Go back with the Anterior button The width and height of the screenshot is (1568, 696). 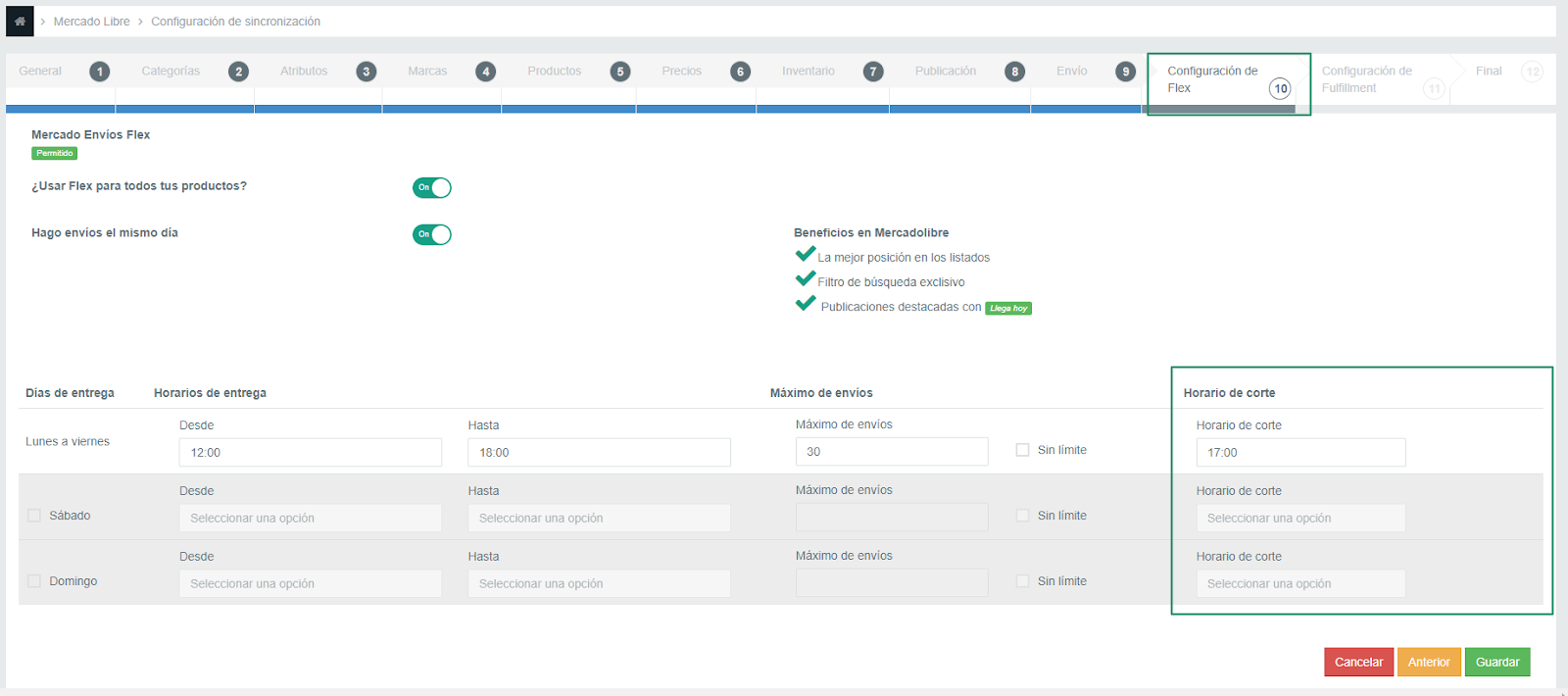1429,662
